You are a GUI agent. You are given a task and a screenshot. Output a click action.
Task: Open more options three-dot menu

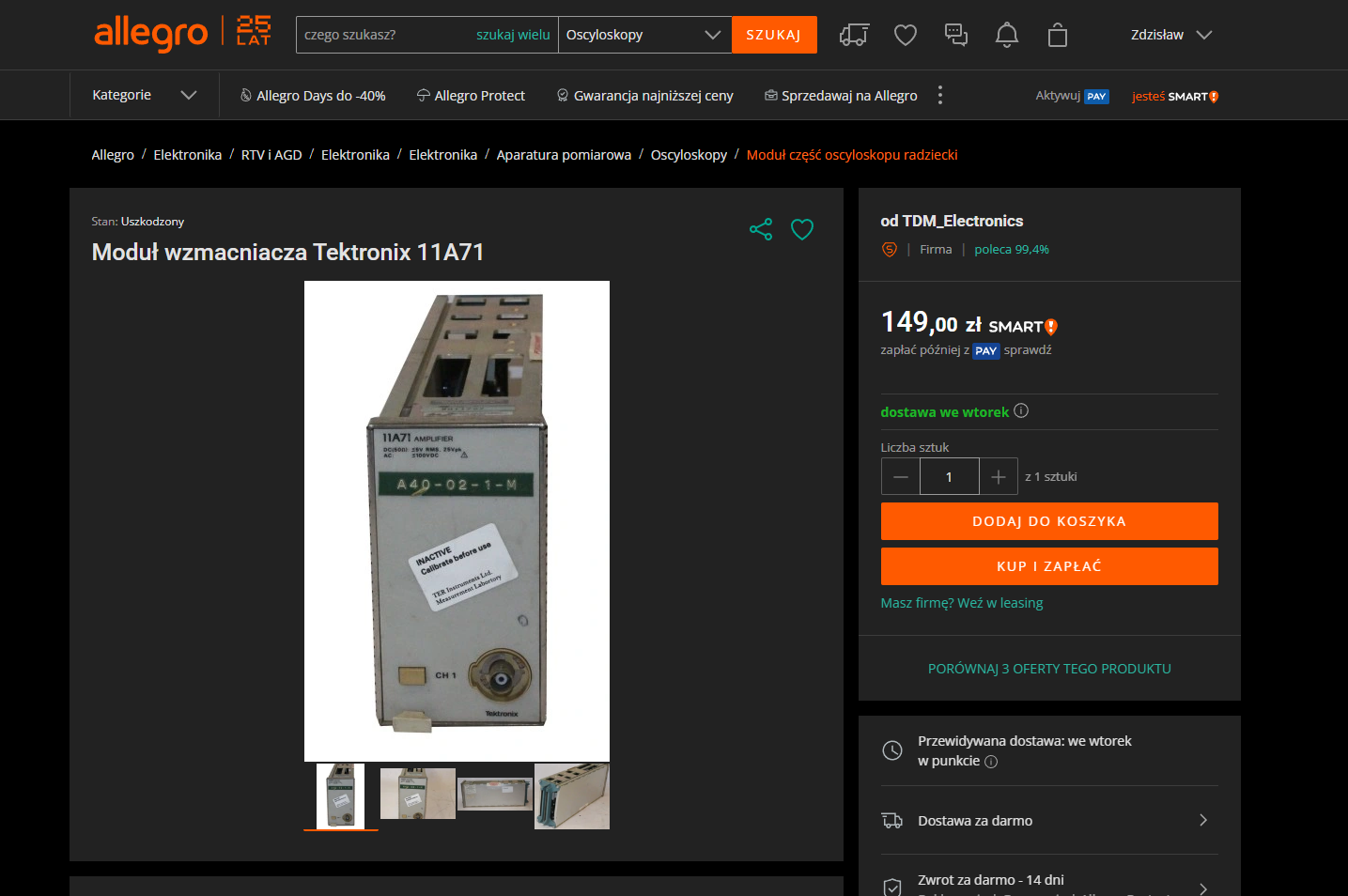point(940,95)
